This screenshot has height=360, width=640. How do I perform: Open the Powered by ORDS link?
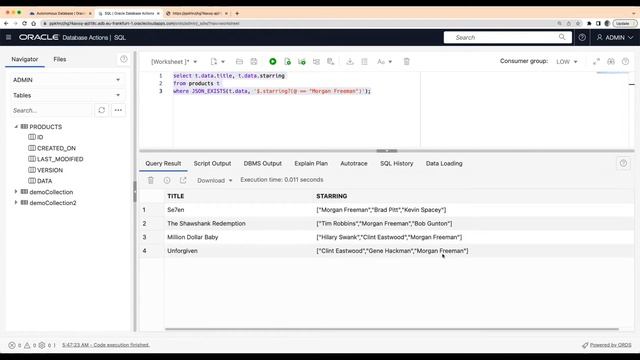pos(607,345)
